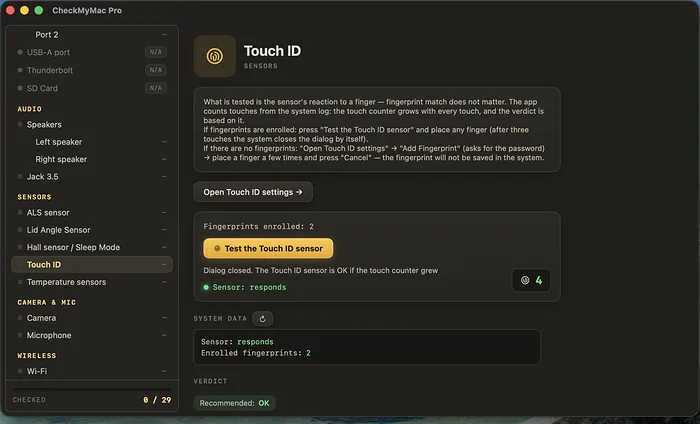Viewport: 700px width, 424px height.
Task: Select Left speaker test
Action: click(x=92, y=142)
